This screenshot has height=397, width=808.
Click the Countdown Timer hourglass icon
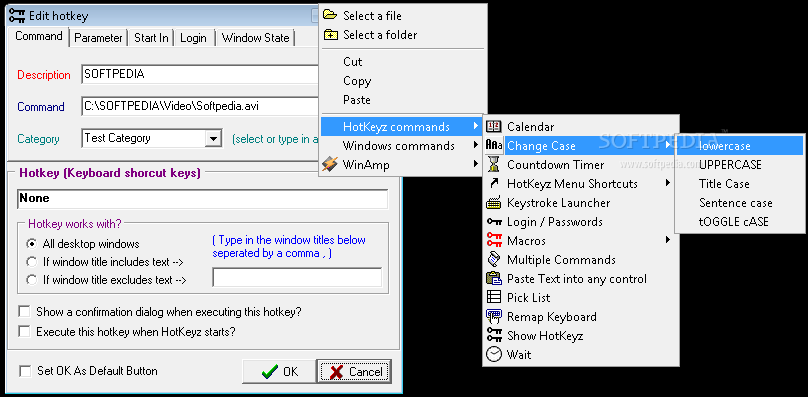click(x=494, y=164)
